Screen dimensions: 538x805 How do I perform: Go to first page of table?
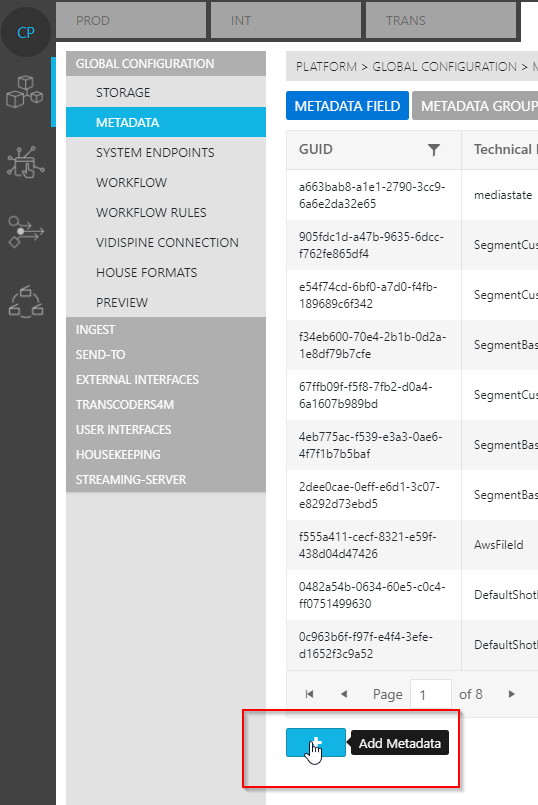coord(309,694)
